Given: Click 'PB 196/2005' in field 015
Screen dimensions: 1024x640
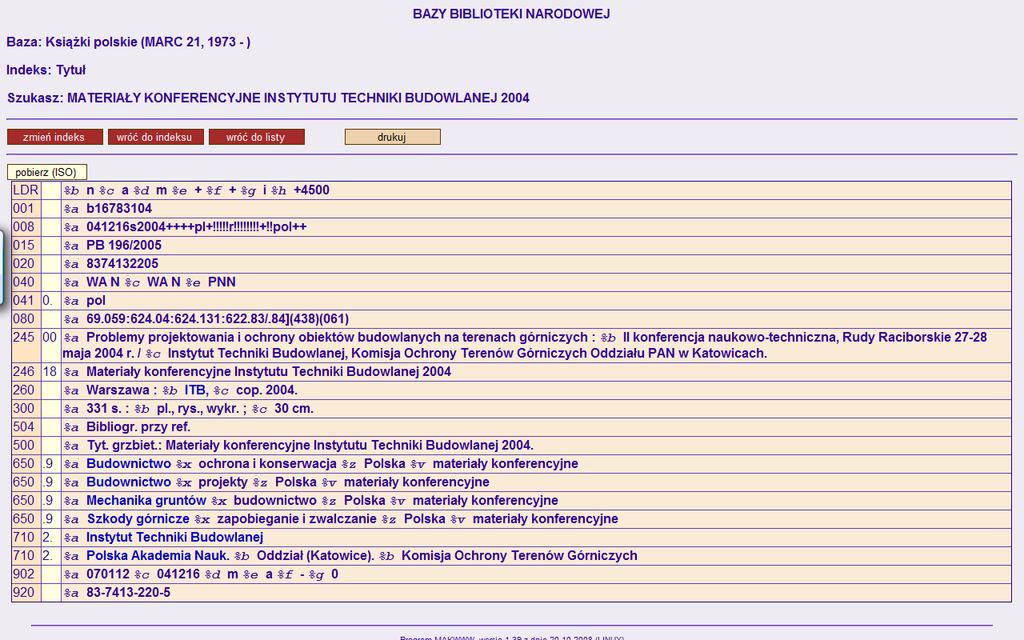Looking at the screenshot, I should point(123,245).
